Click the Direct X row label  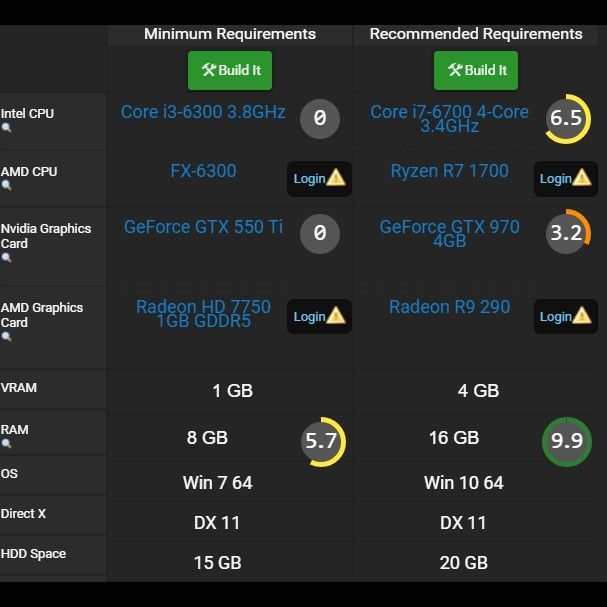[23, 514]
